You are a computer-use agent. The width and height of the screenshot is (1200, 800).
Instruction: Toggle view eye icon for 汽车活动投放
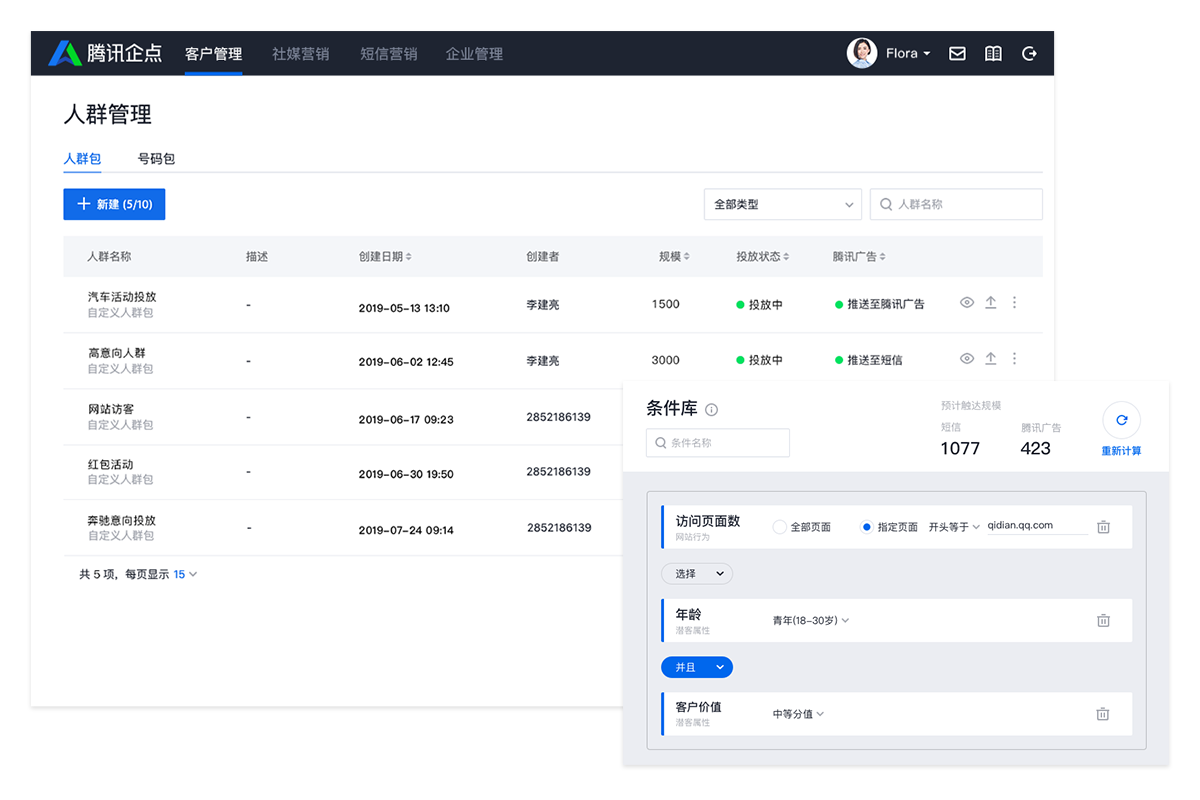[967, 302]
